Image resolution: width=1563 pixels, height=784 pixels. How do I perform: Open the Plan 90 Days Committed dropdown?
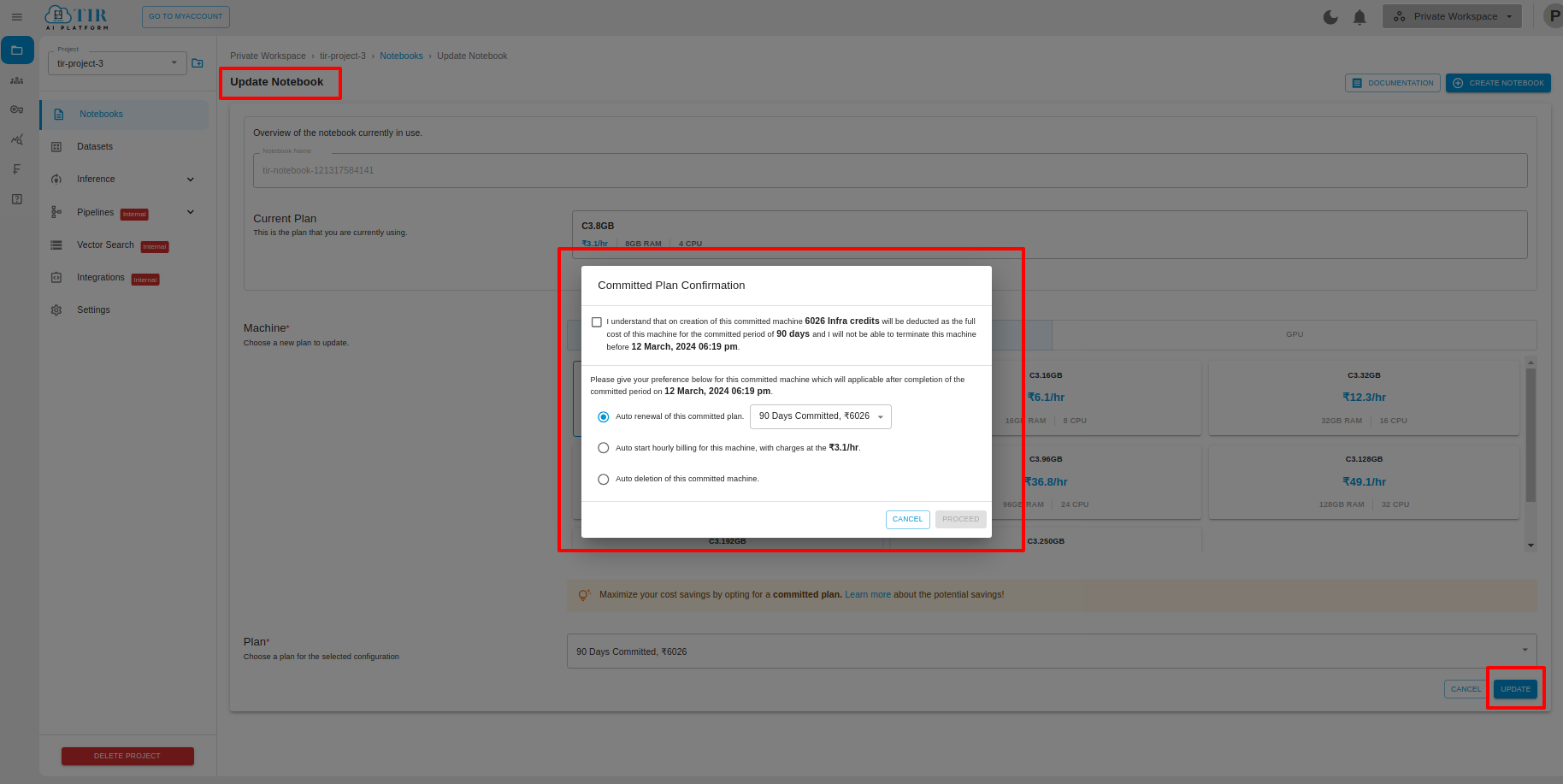pos(1052,651)
